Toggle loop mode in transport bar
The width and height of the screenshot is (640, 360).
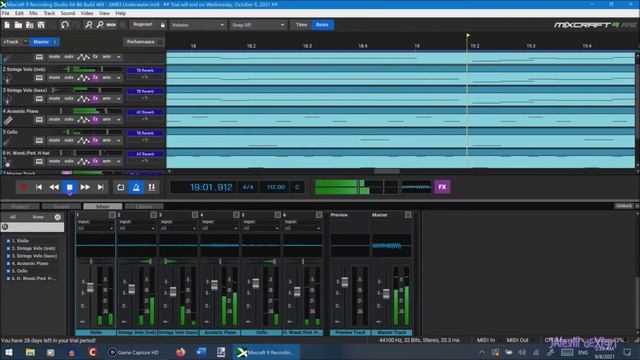click(121, 187)
